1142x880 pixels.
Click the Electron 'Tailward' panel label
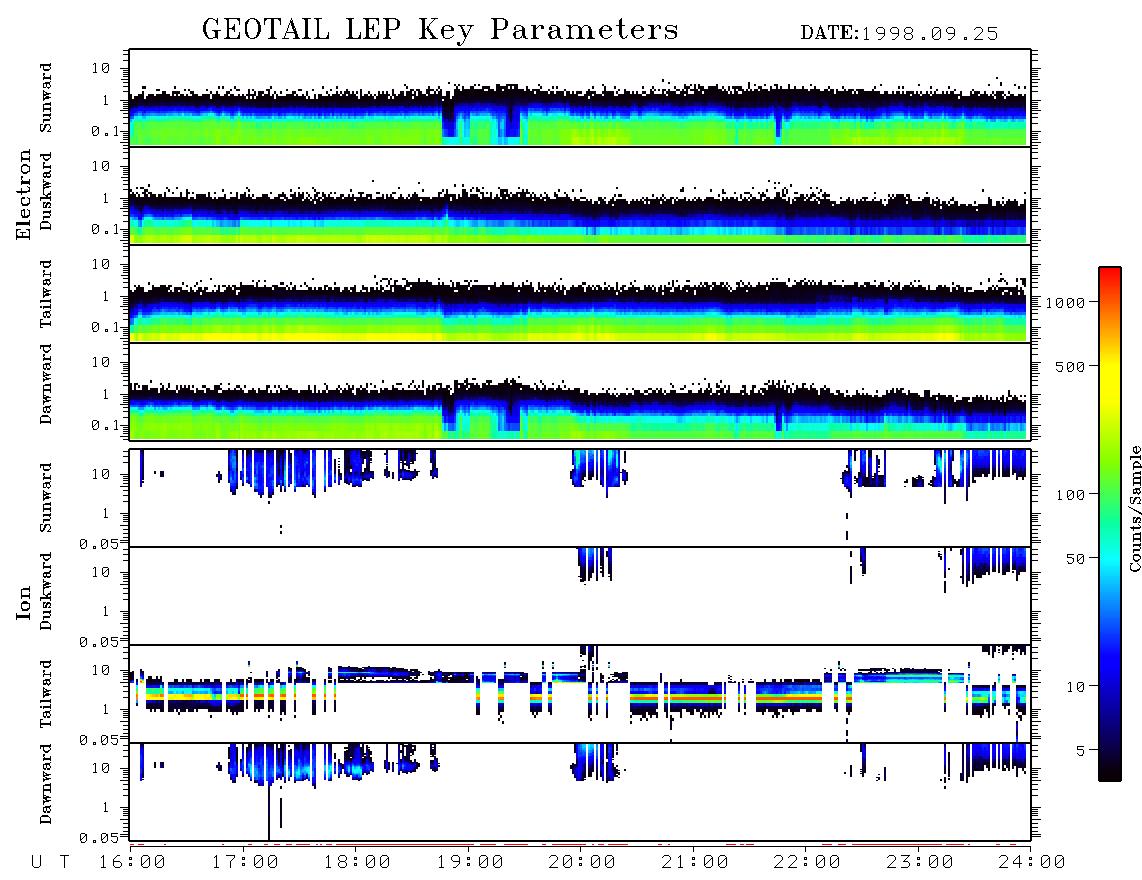click(46, 294)
